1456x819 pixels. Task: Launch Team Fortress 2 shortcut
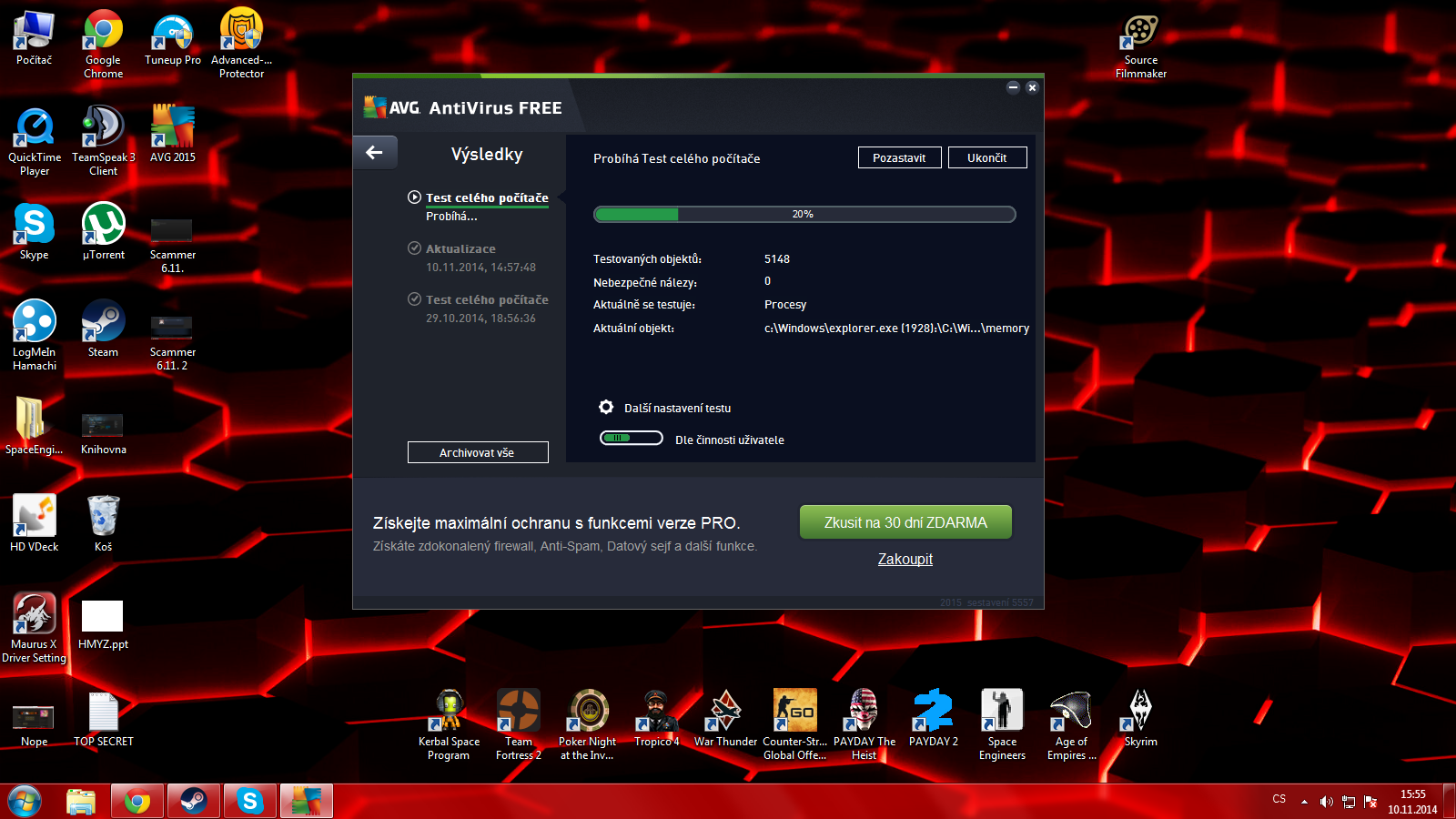519,725
